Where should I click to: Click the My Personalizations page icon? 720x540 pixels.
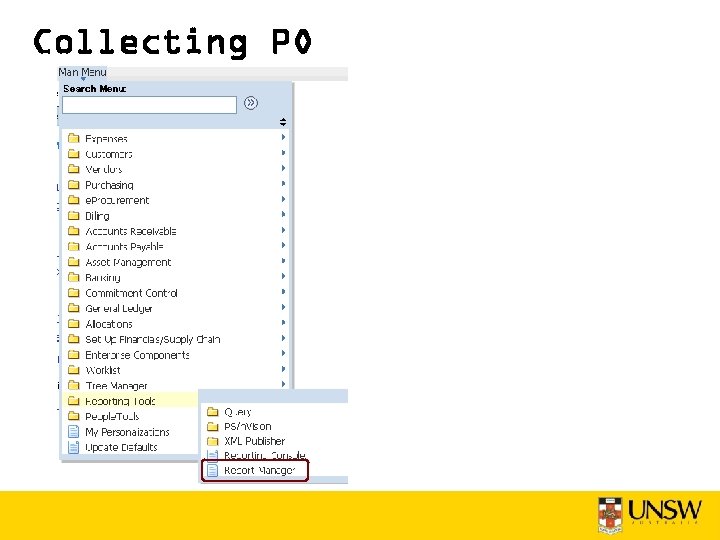(73, 432)
